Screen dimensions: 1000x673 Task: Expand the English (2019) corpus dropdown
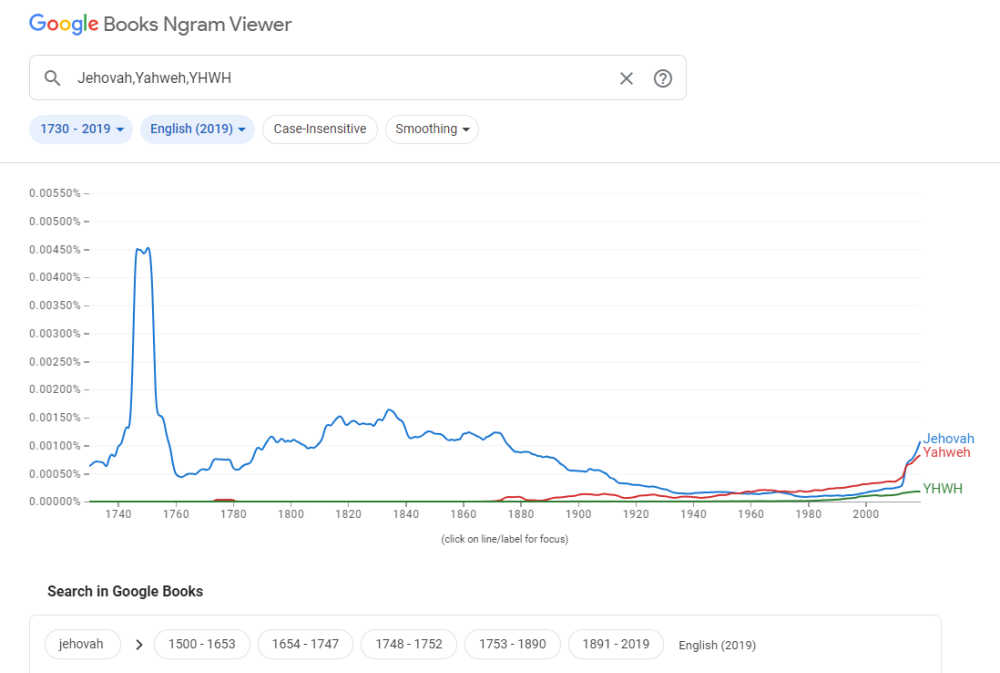click(x=197, y=129)
